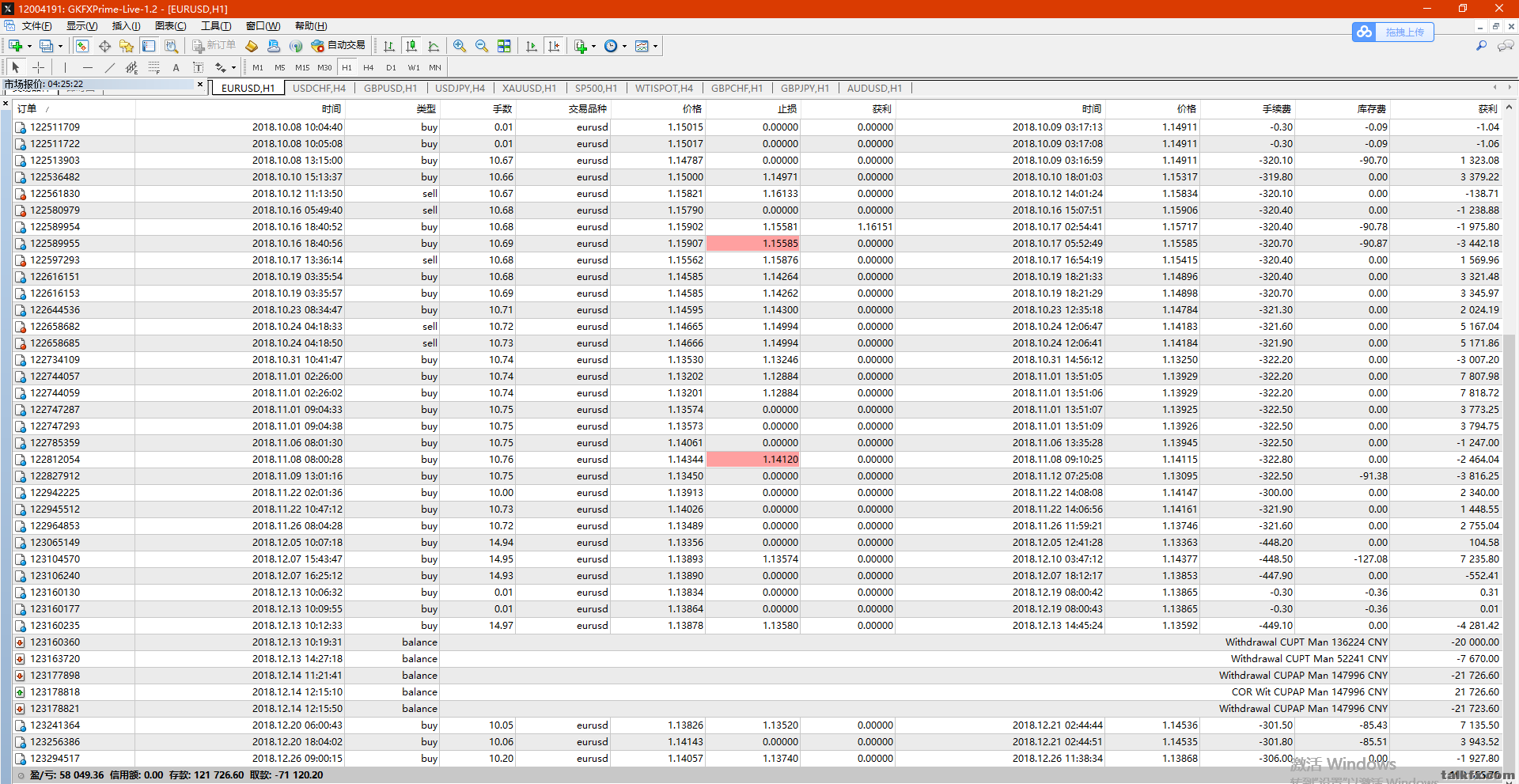Open the Strategy Tester icon

coord(171,46)
